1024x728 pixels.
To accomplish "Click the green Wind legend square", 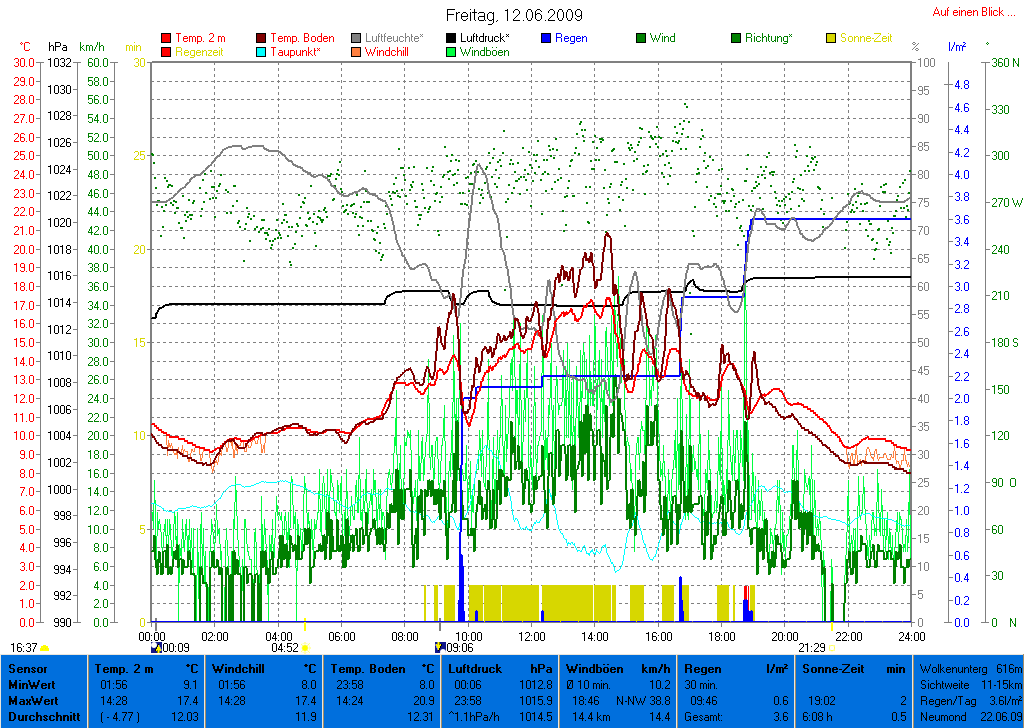I will pos(641,38).
